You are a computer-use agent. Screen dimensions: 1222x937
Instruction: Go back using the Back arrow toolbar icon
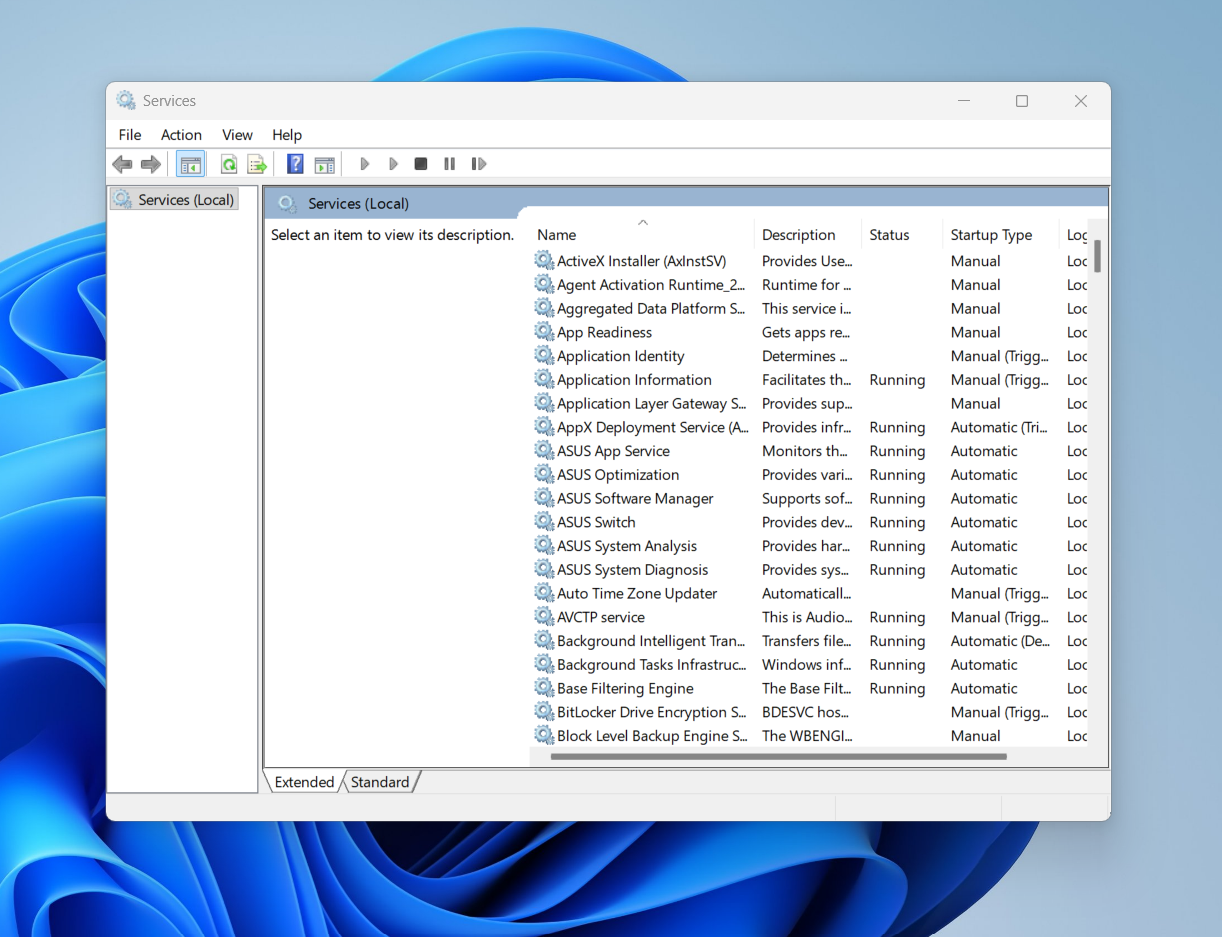click(x=122, y=164)
